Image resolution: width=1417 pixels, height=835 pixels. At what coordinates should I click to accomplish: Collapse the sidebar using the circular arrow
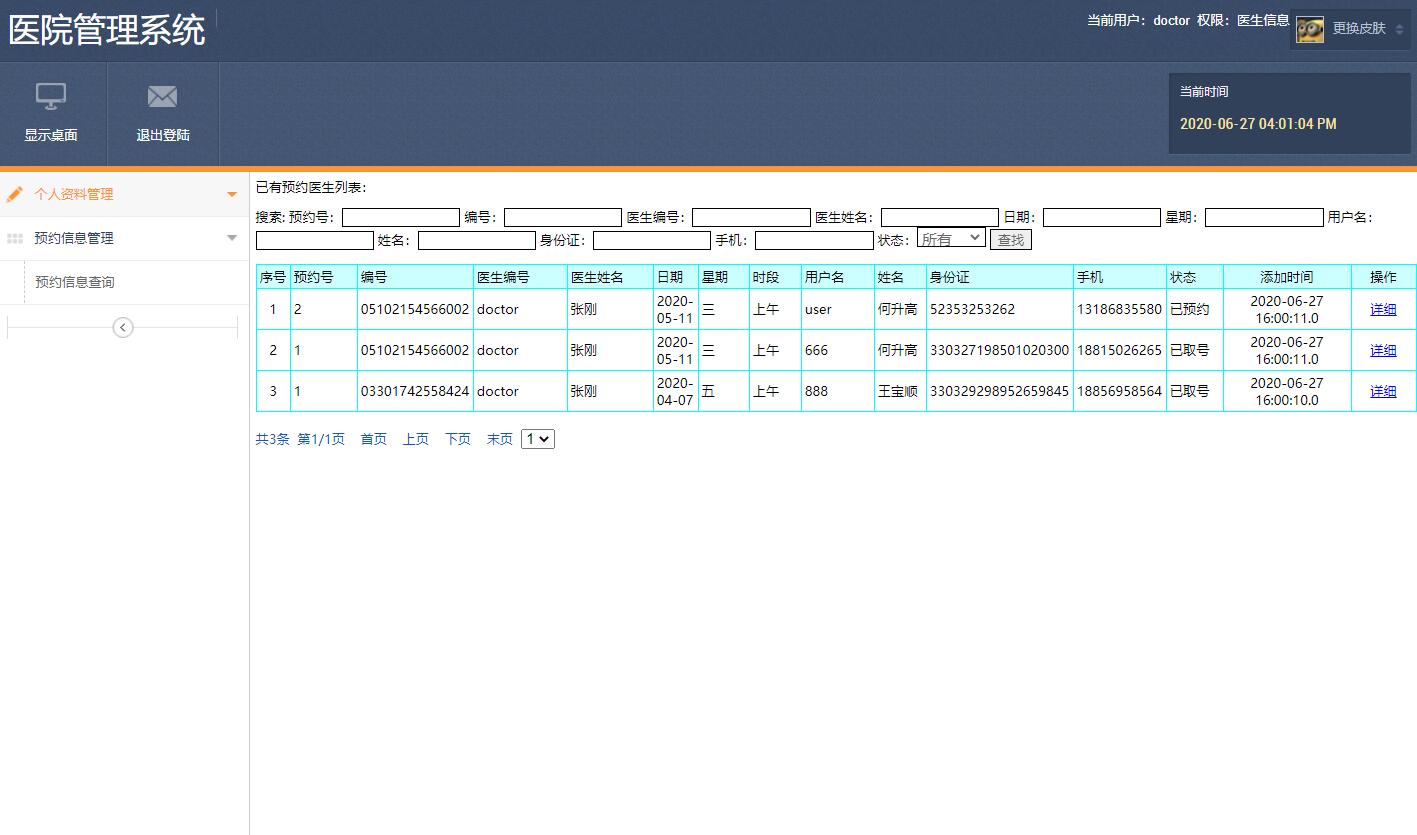click(122, 327)
